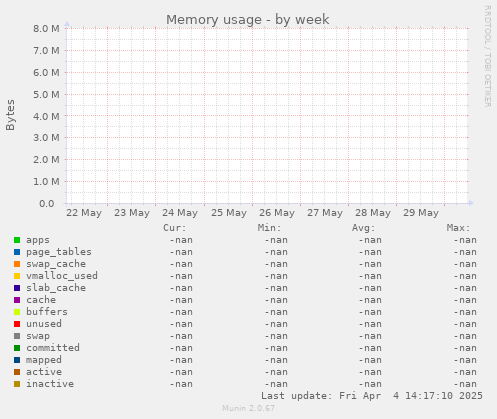Screen dimensions: 497x419
Task: Click the 'Memory usage - by week' title
Action: (248, 20)
